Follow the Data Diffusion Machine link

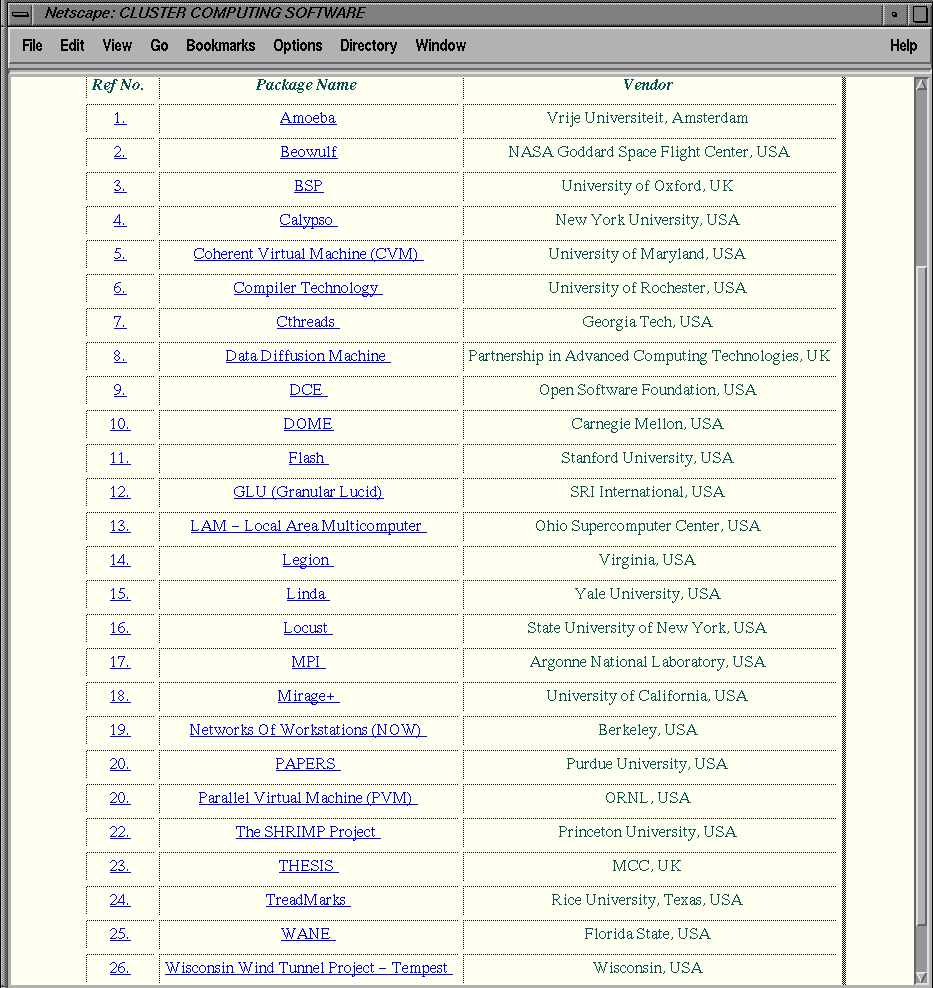tap(308, 356)
